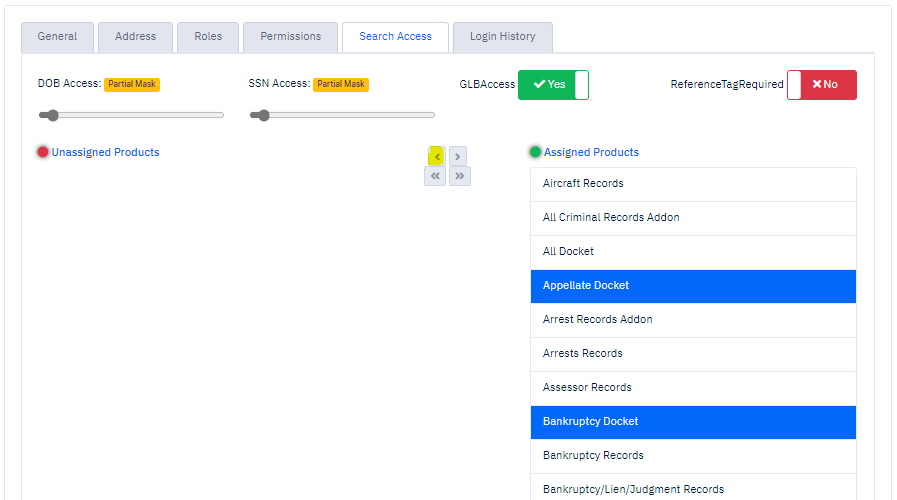
Task: Toggle the ReferenceTagRequired No switch
Action: click(822, 85)
